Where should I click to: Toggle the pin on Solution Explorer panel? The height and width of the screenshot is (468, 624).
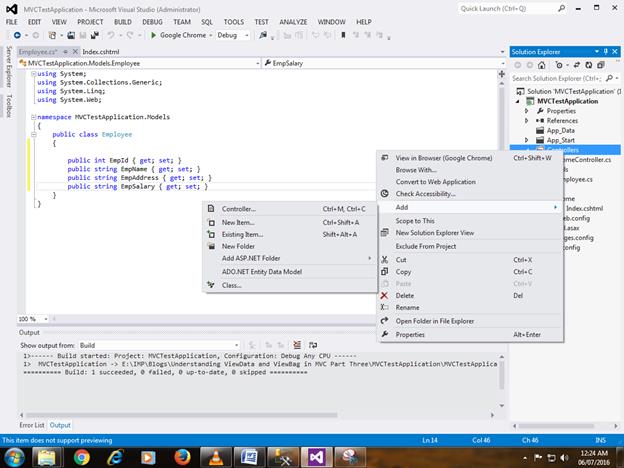[x=604, y=51]
